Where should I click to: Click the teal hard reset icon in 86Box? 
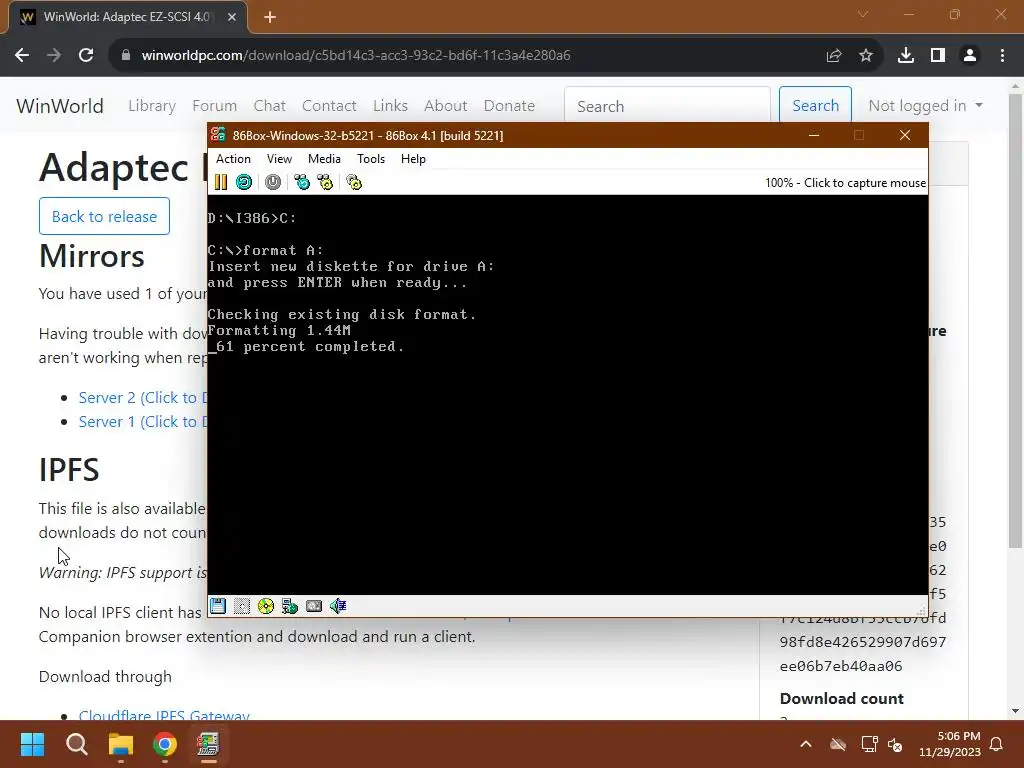[244, 182]
